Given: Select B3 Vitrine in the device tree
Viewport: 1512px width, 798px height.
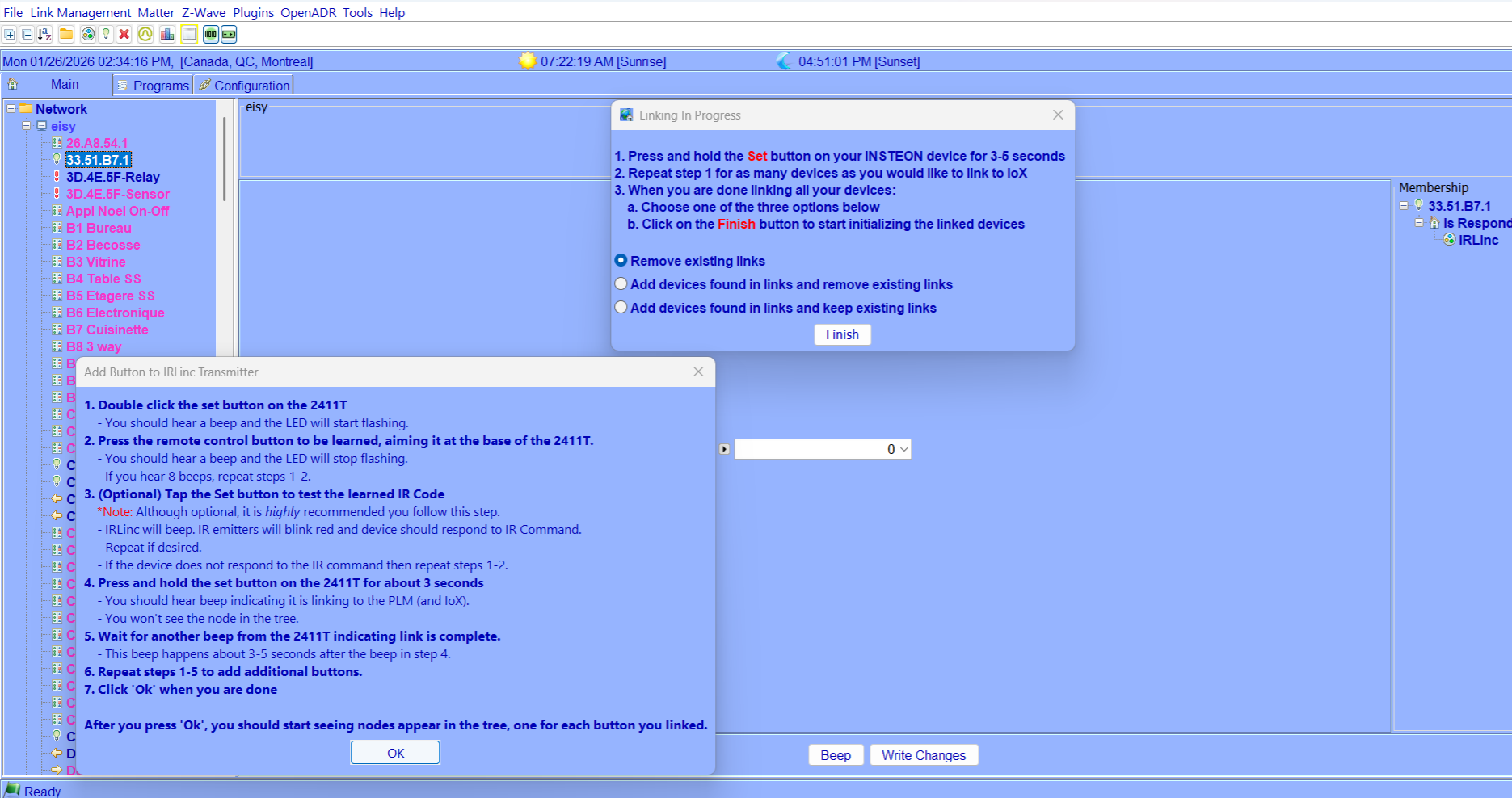Looking at the screenshot, I should tap(95, 262).
